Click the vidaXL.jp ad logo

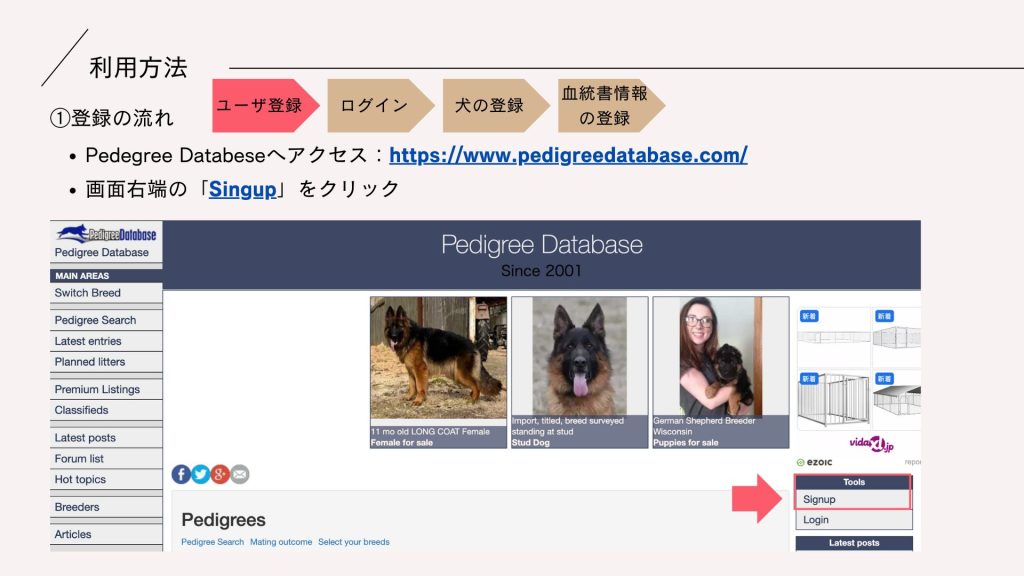pyautogui.click(x=871, y=445)
